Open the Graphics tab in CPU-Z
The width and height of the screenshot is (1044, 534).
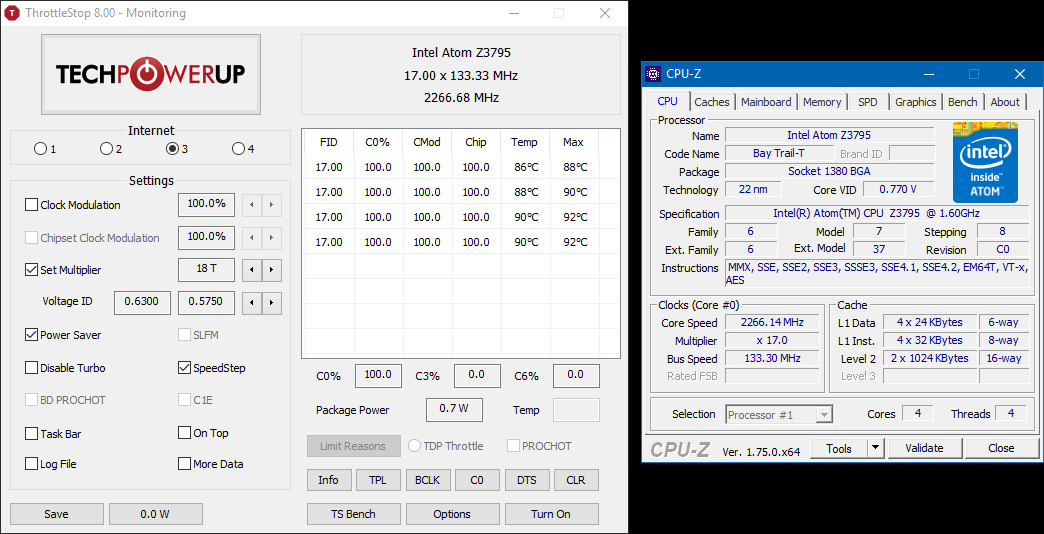915,102
